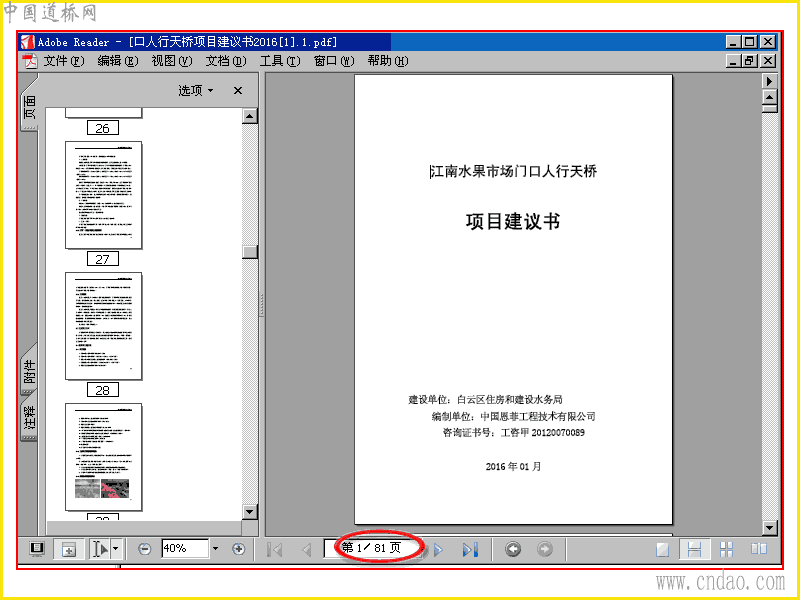This screenshot has height=600, width=800.
Task: Click the full screen view monitor icon
Action: pos(37,549)
